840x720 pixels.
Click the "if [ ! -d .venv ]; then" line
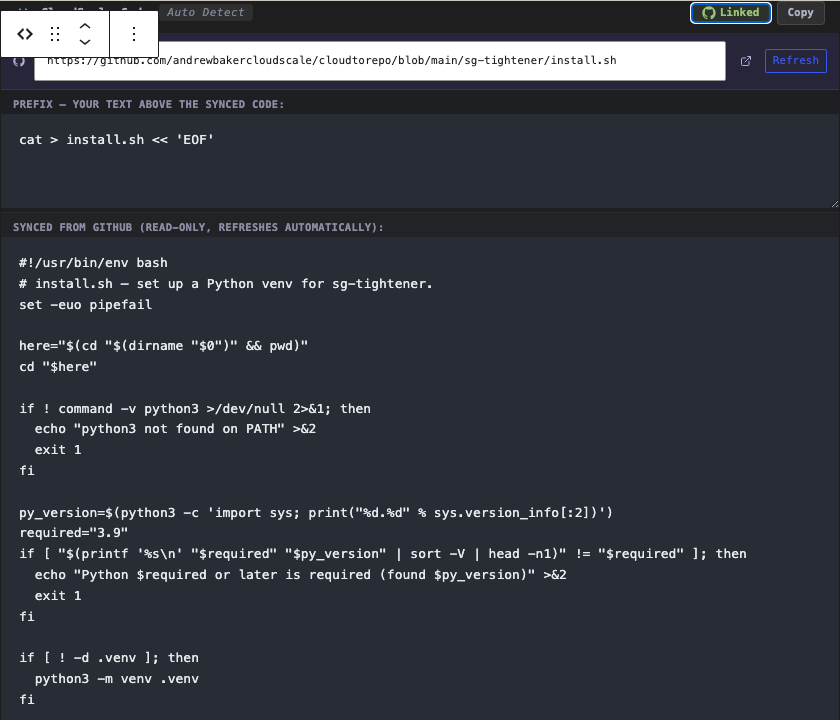tap(109, 658)
